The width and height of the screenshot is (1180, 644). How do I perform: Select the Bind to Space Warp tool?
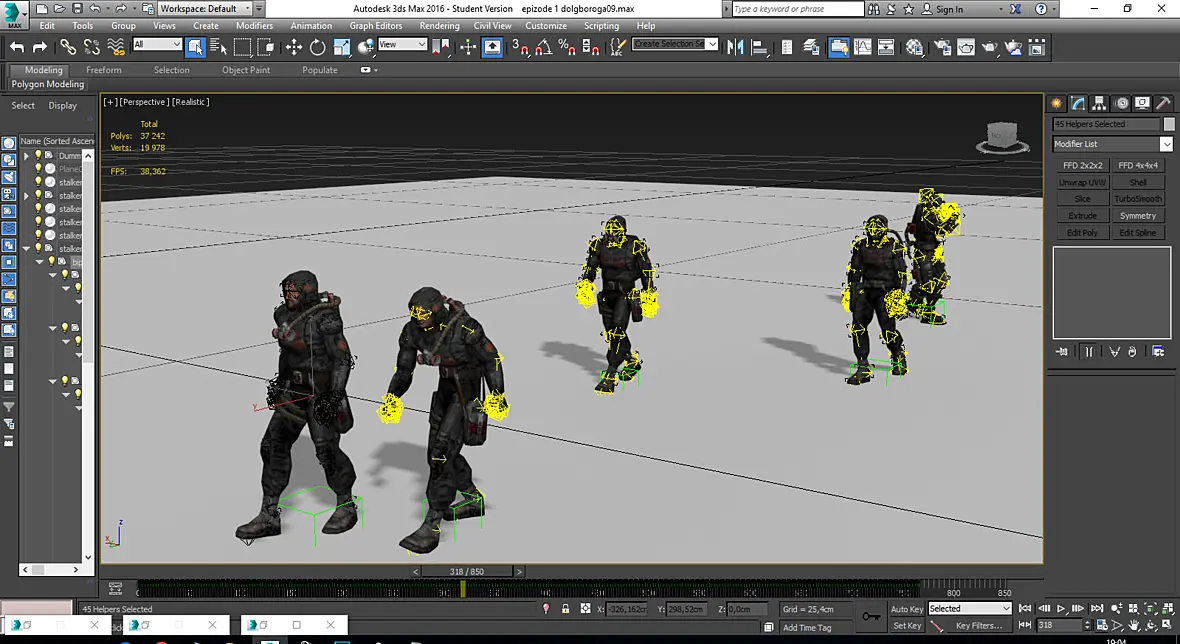pyautogui.click(x=116, y=47)
